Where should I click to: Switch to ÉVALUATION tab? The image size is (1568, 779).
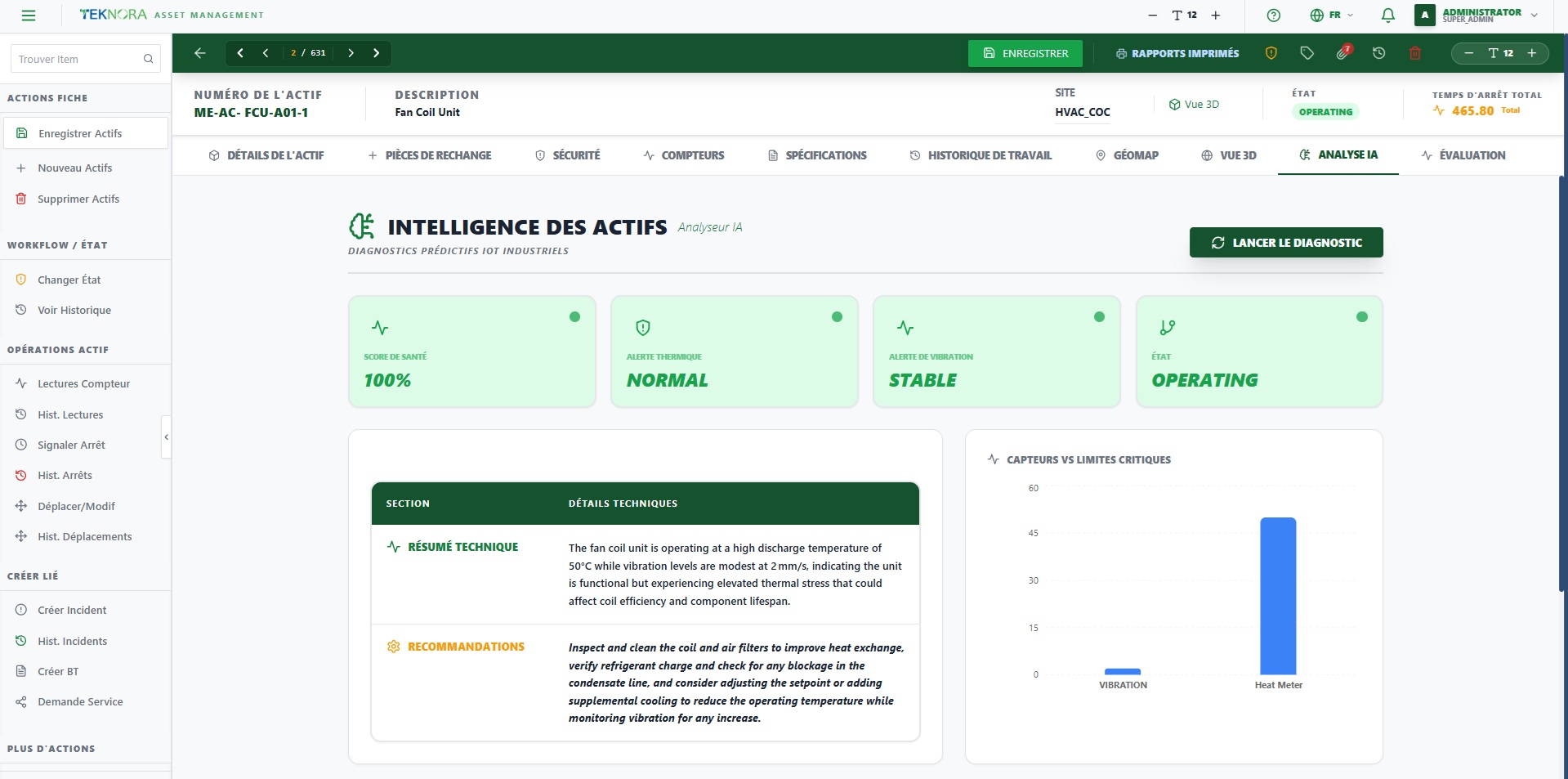tap(1463, 155)
